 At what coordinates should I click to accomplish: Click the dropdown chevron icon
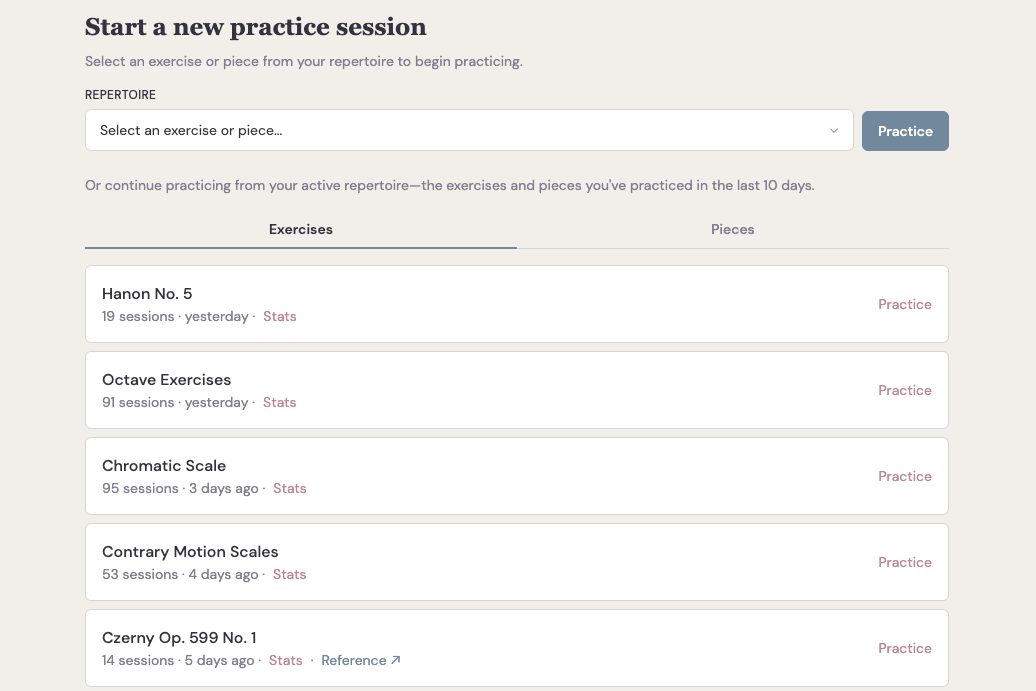(x=833, y=130)
